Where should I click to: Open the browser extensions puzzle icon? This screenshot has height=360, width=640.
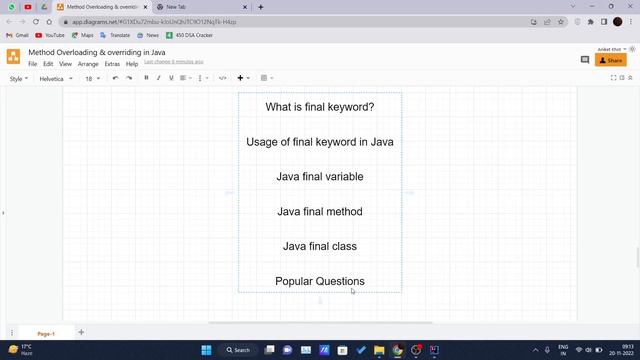591,22
